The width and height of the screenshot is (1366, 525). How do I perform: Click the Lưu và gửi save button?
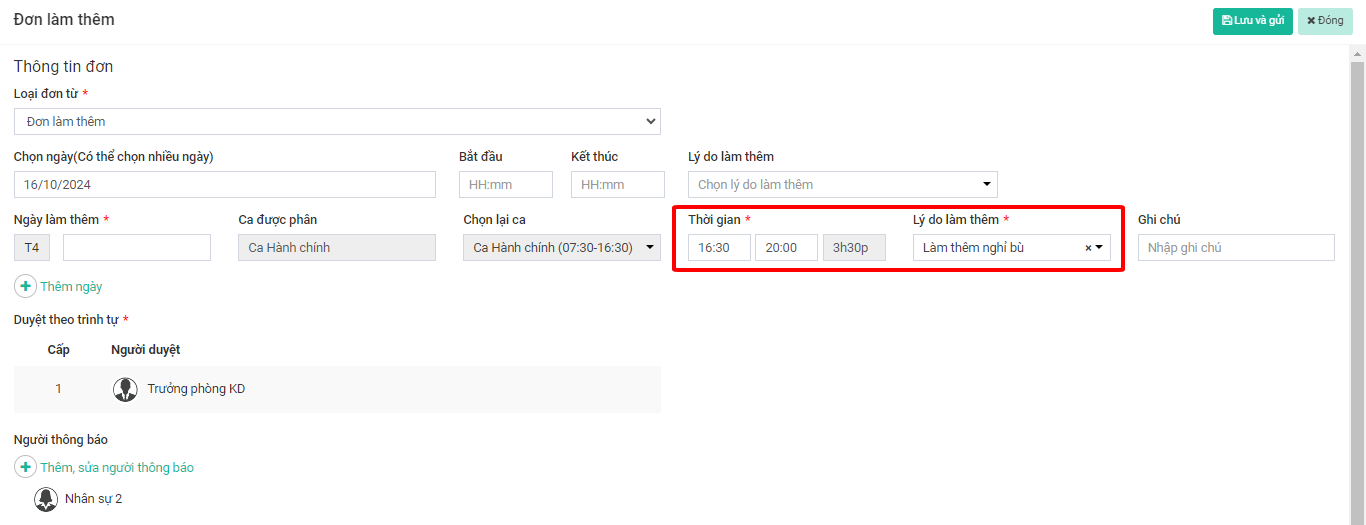pos(1252,21)
